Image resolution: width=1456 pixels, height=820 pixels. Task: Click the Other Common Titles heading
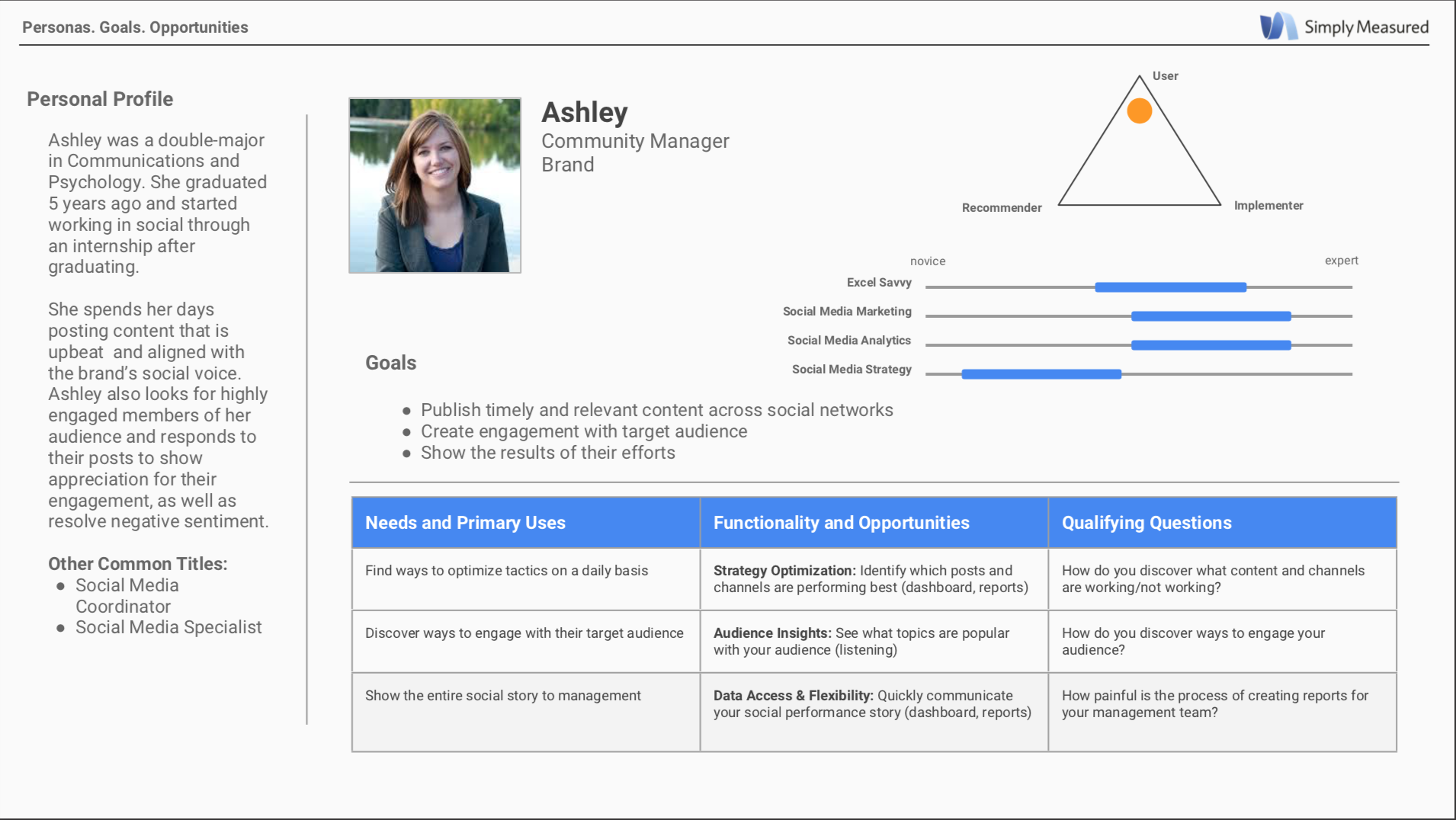(x=138, y=564)
